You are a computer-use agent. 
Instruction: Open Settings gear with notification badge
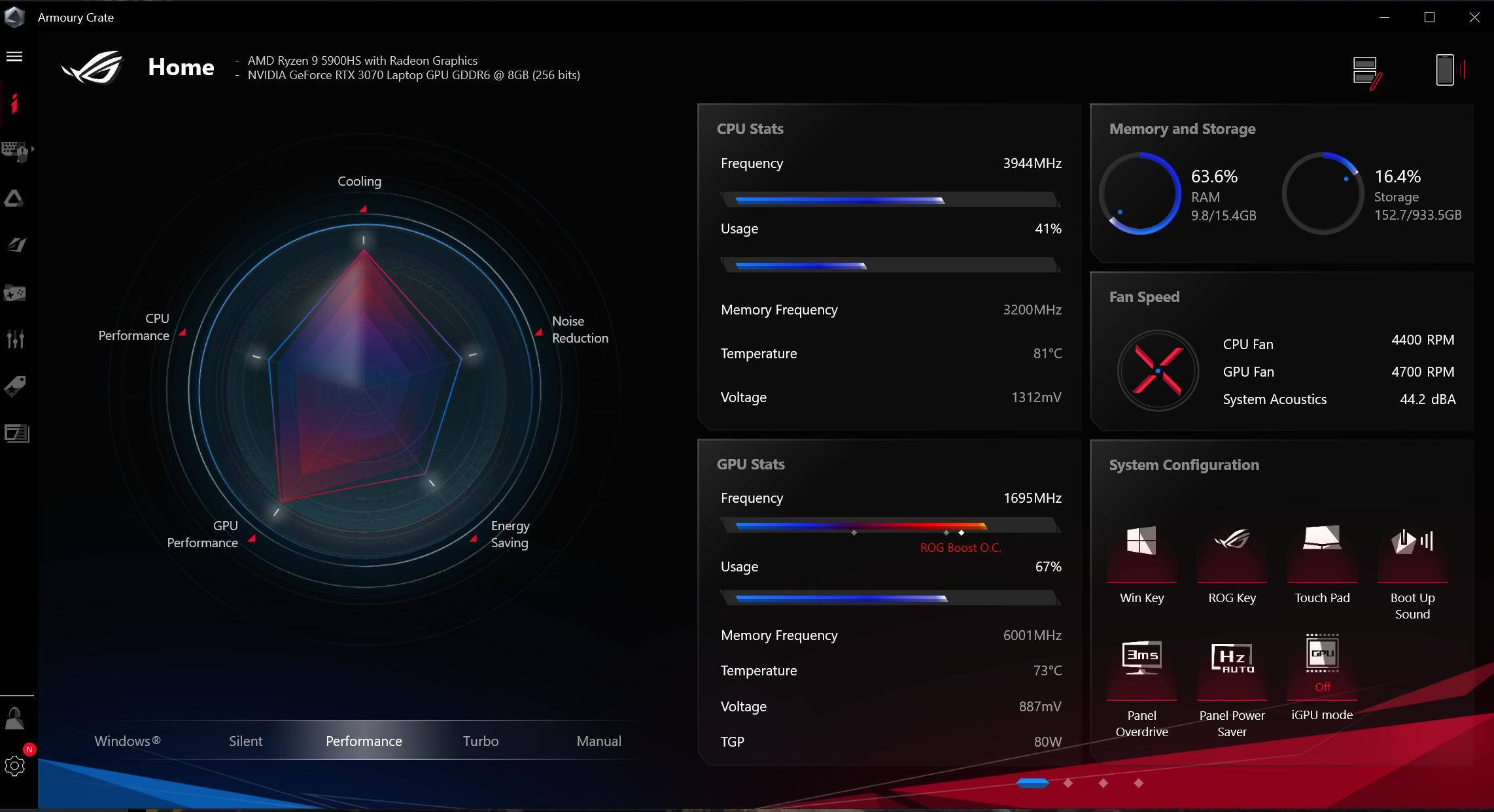click(x=14, y=766)
